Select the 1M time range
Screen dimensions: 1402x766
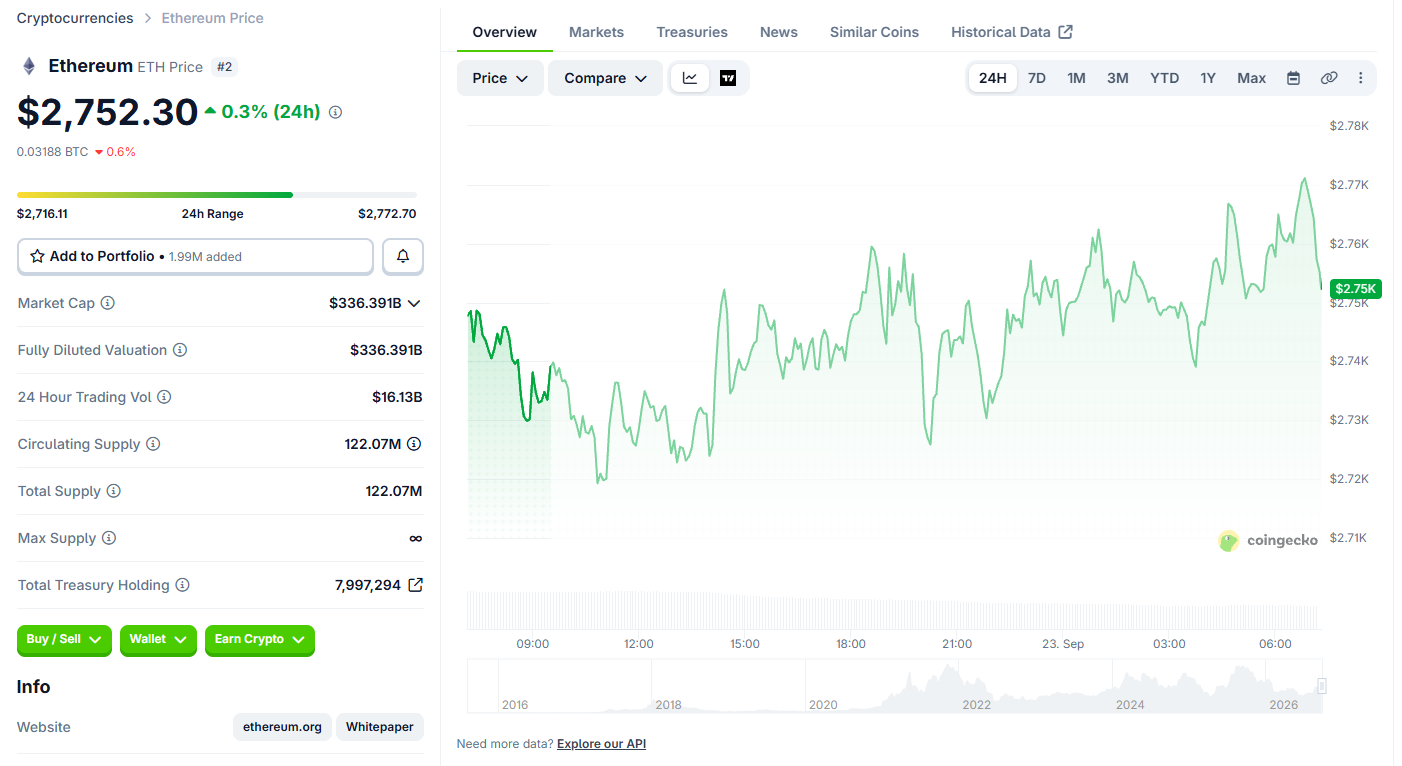pyautogui.click(x=1076, y=78)
